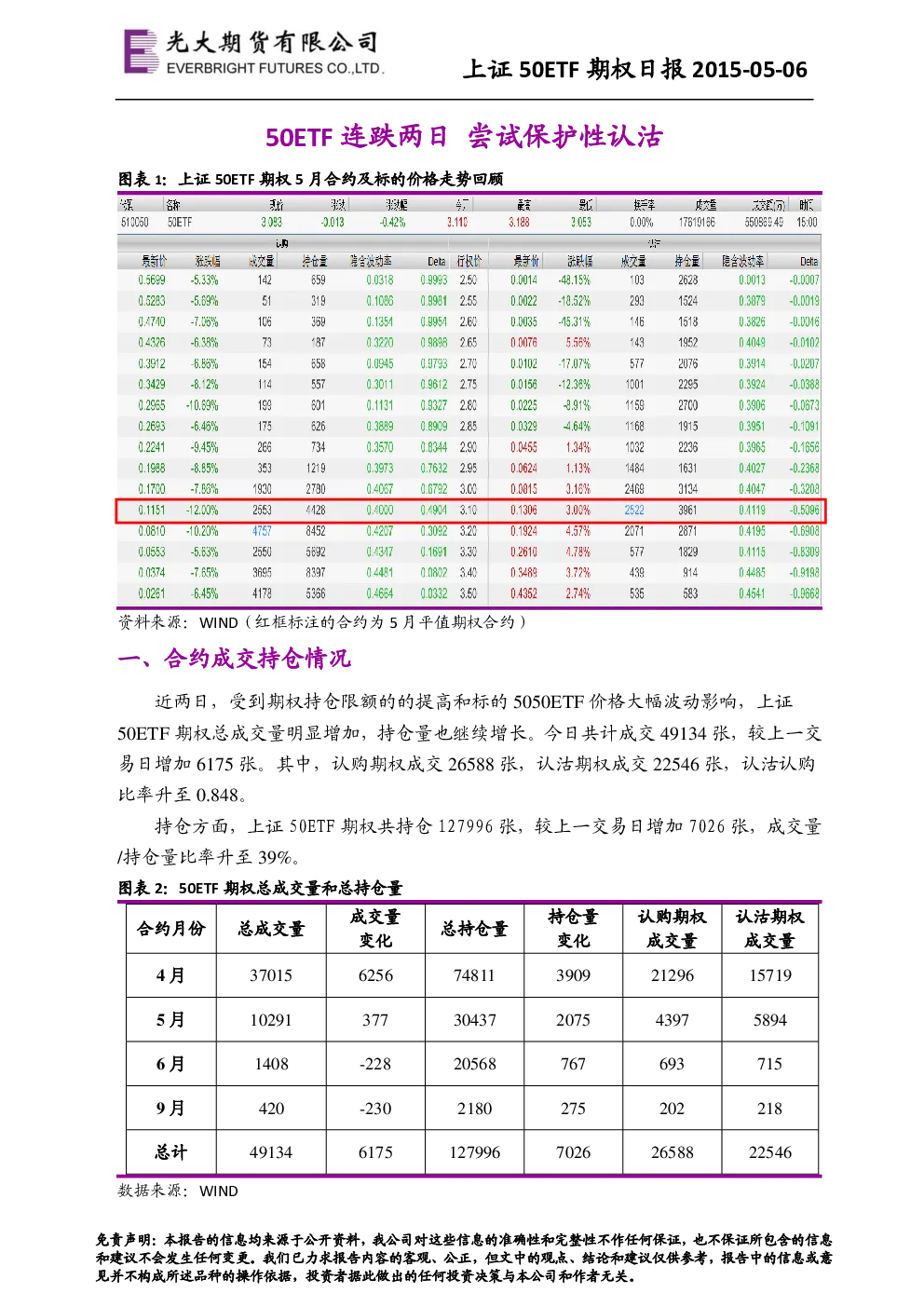Click the April open interest 74811
The image size is (924, 1307).
point(474,975)
